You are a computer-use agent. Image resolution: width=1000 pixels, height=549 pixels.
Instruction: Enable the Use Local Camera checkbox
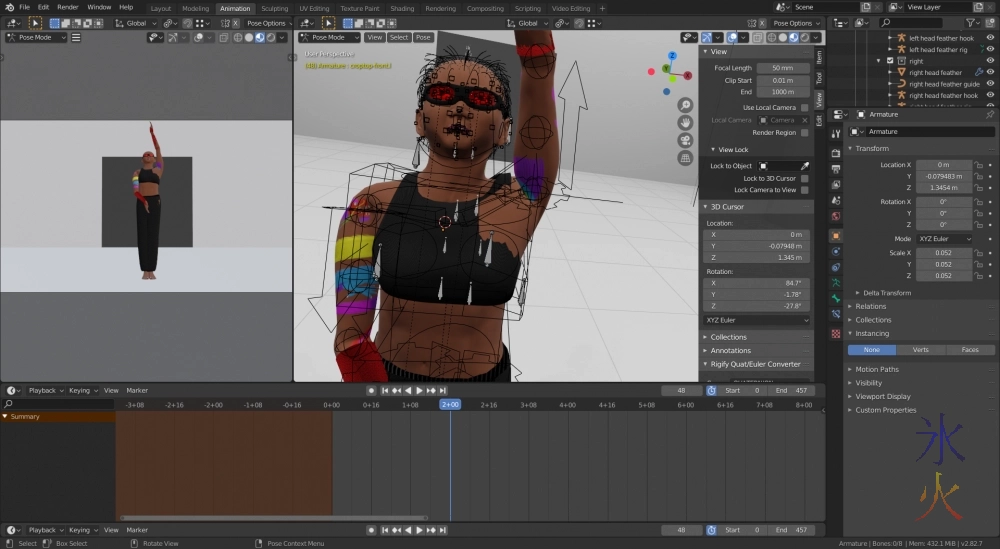pos(804,107)
